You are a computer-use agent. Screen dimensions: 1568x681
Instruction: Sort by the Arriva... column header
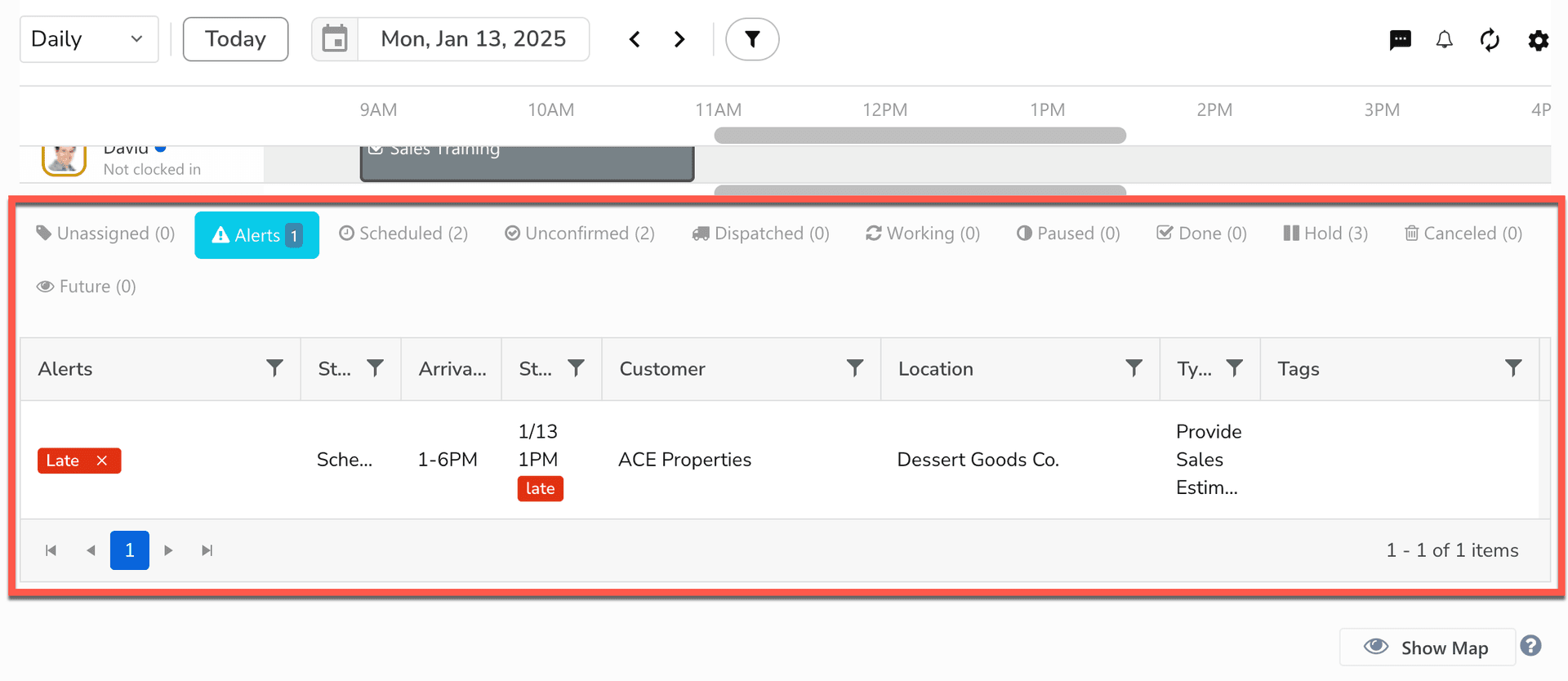click(x=452, y=369)
